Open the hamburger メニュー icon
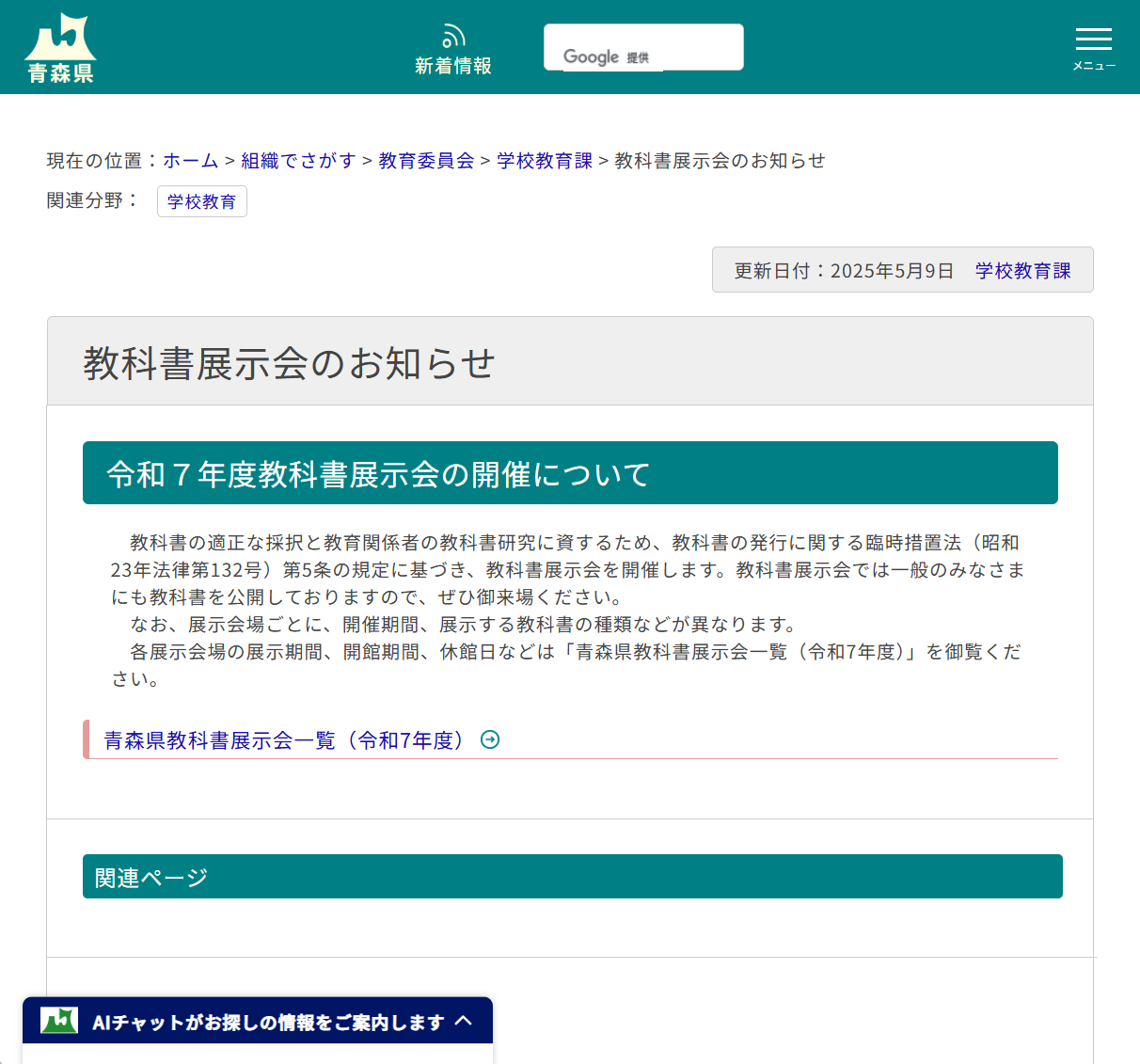Image resolution: width=1140 pixels, height=1064 pixels. [1093, 40]
